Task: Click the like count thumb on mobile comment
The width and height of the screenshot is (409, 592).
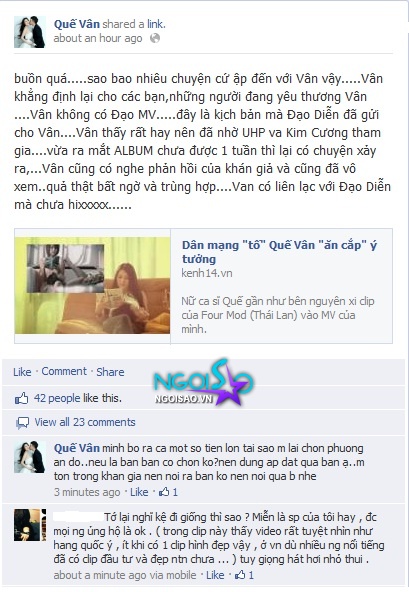Action: pos(240,575)
